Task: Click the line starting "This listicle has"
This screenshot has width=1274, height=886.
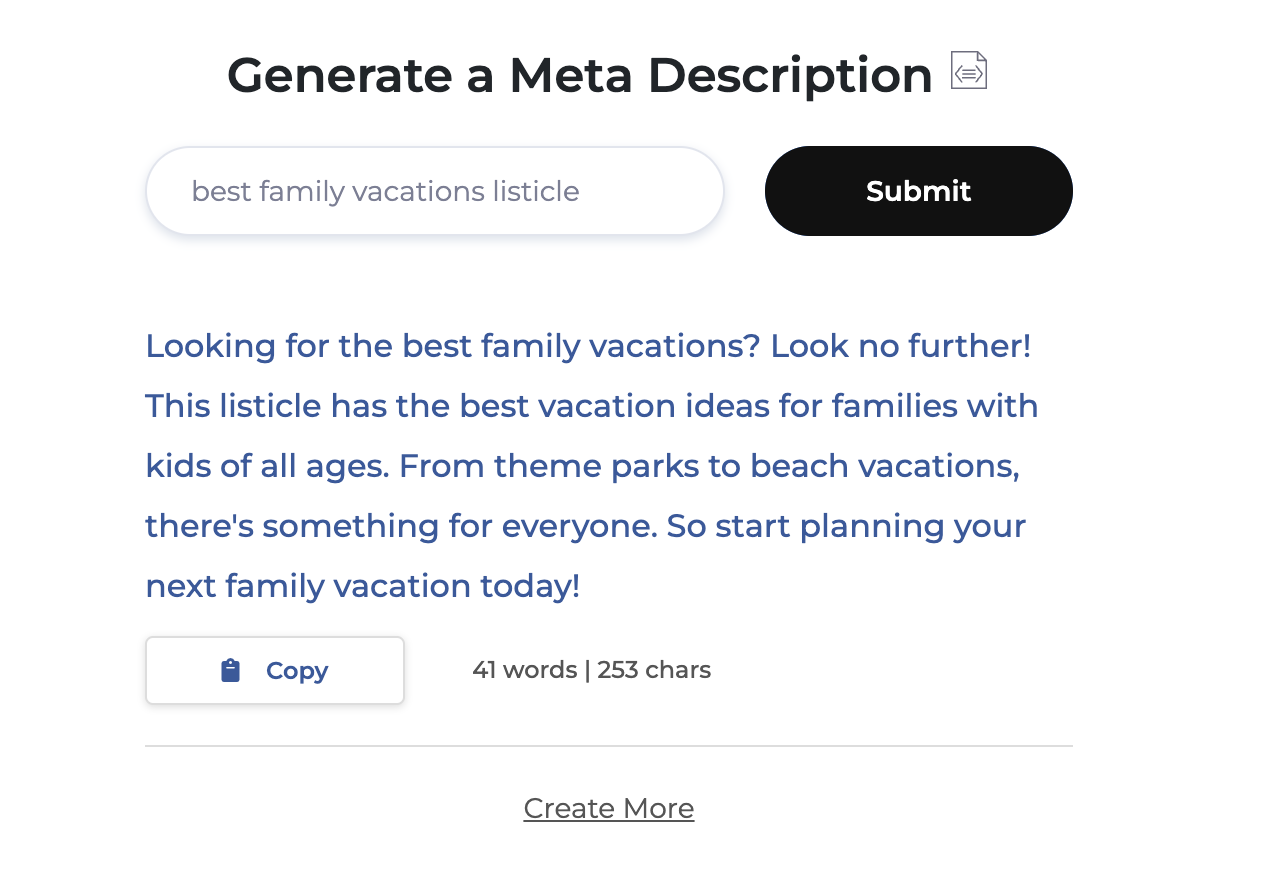Action: pyautogui.click(x=591, y=406)
